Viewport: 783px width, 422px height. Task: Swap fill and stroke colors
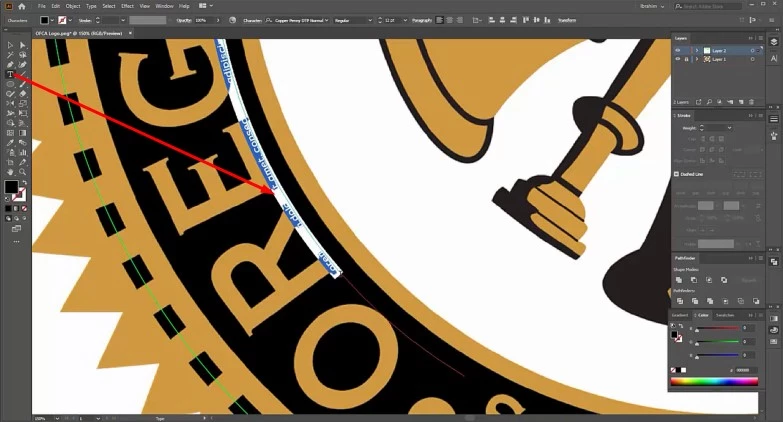pos(24,182)
